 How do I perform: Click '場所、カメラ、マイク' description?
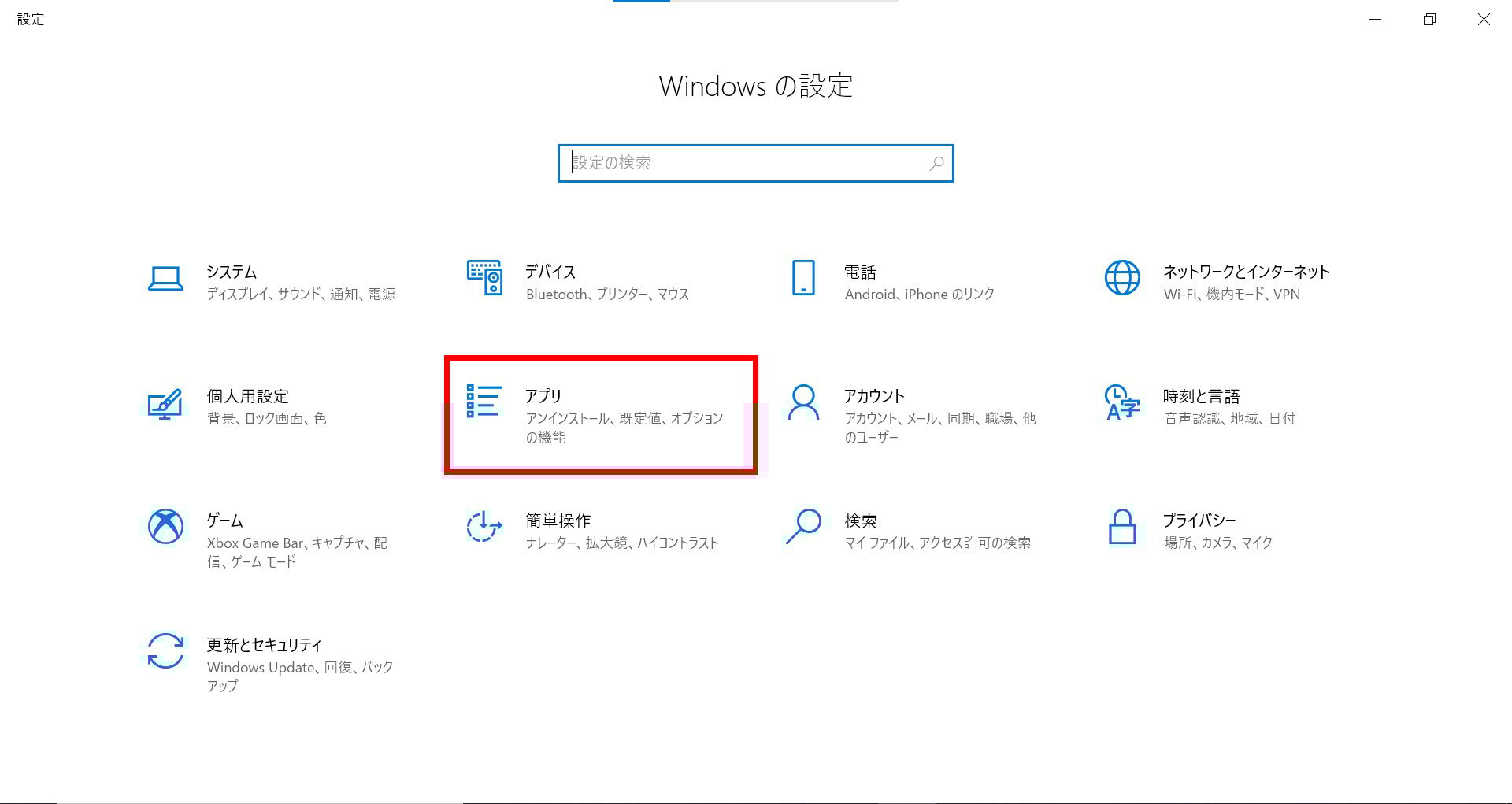1218,543
